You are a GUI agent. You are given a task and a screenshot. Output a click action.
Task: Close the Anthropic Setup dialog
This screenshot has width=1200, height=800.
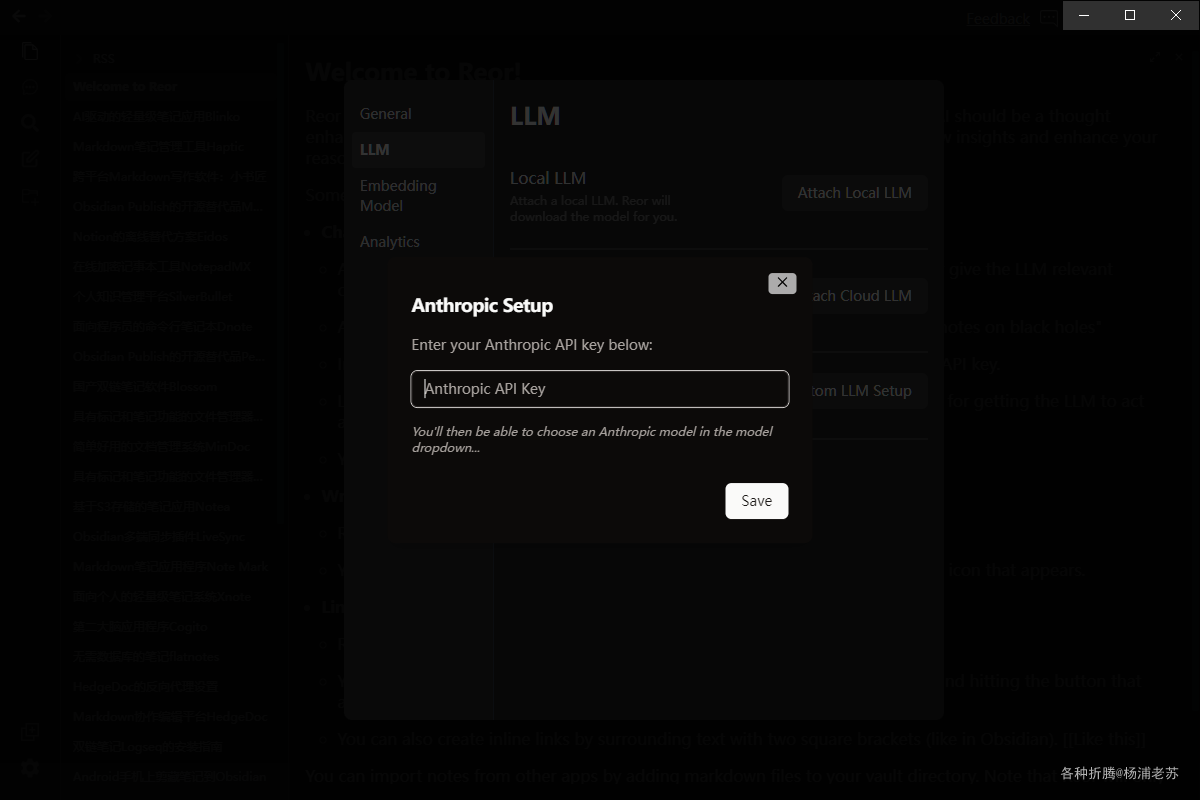coord(782,283)
